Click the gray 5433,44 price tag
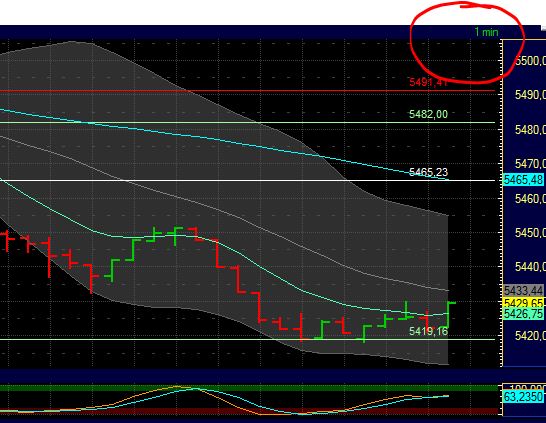 (x=523, y=290)
